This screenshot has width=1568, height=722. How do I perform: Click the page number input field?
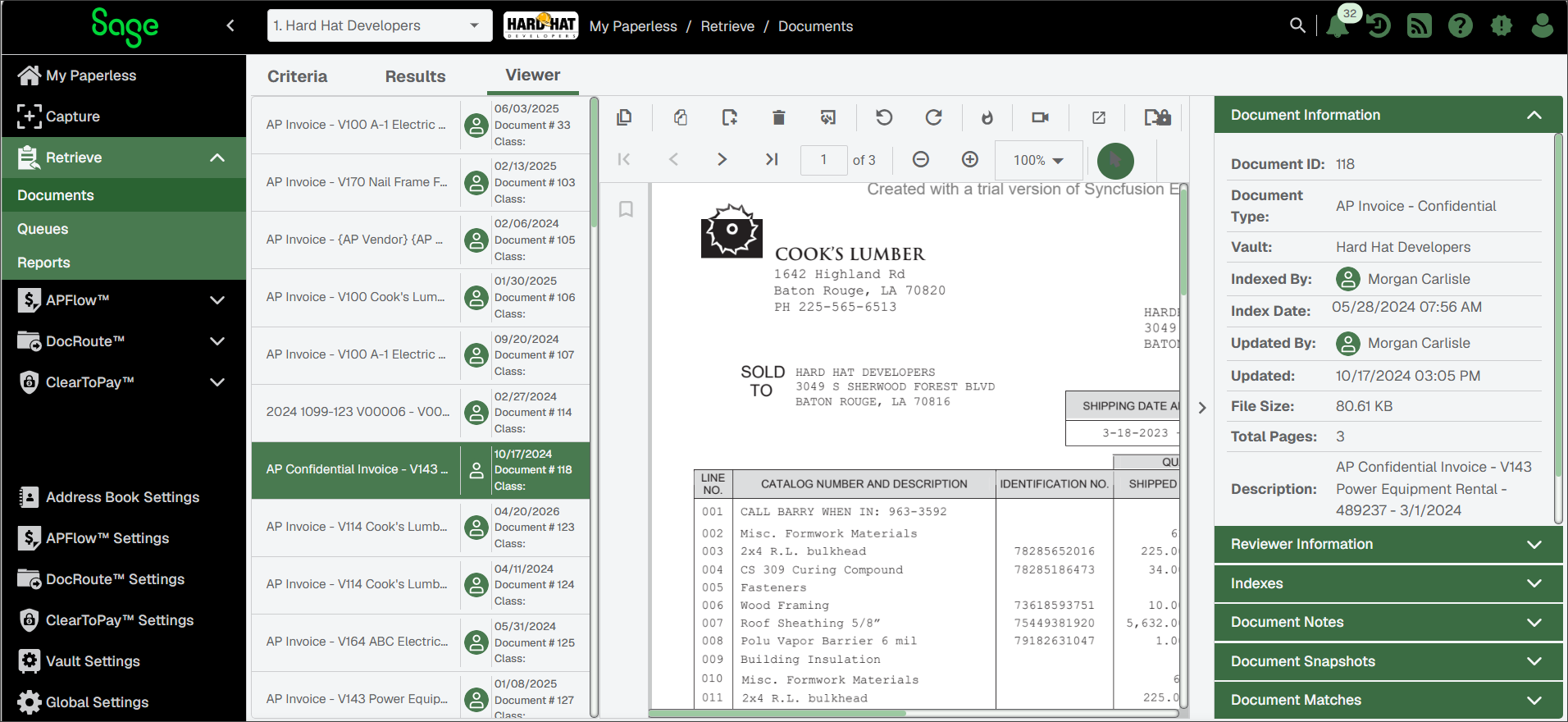pos(823,160)
